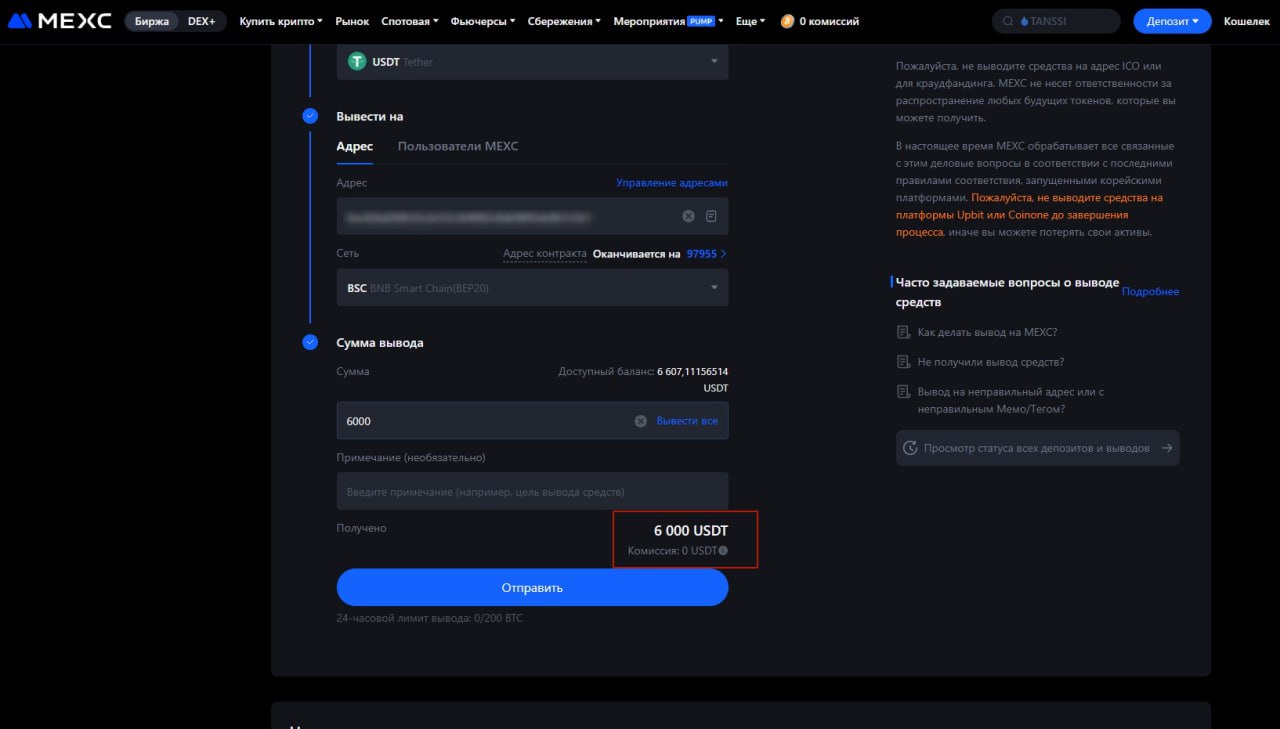Click the 97955 contract ending link
Viewport: 1280px width, 729px height.
pos(706,254)
